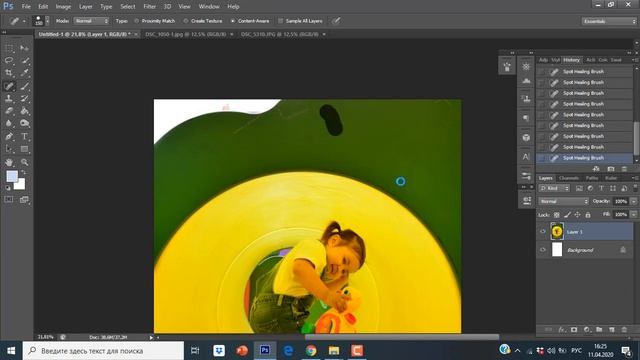Reset default foreground and background colors
Image resolution: width=640 pixels, height=360 pixels.
coord(8,188)
